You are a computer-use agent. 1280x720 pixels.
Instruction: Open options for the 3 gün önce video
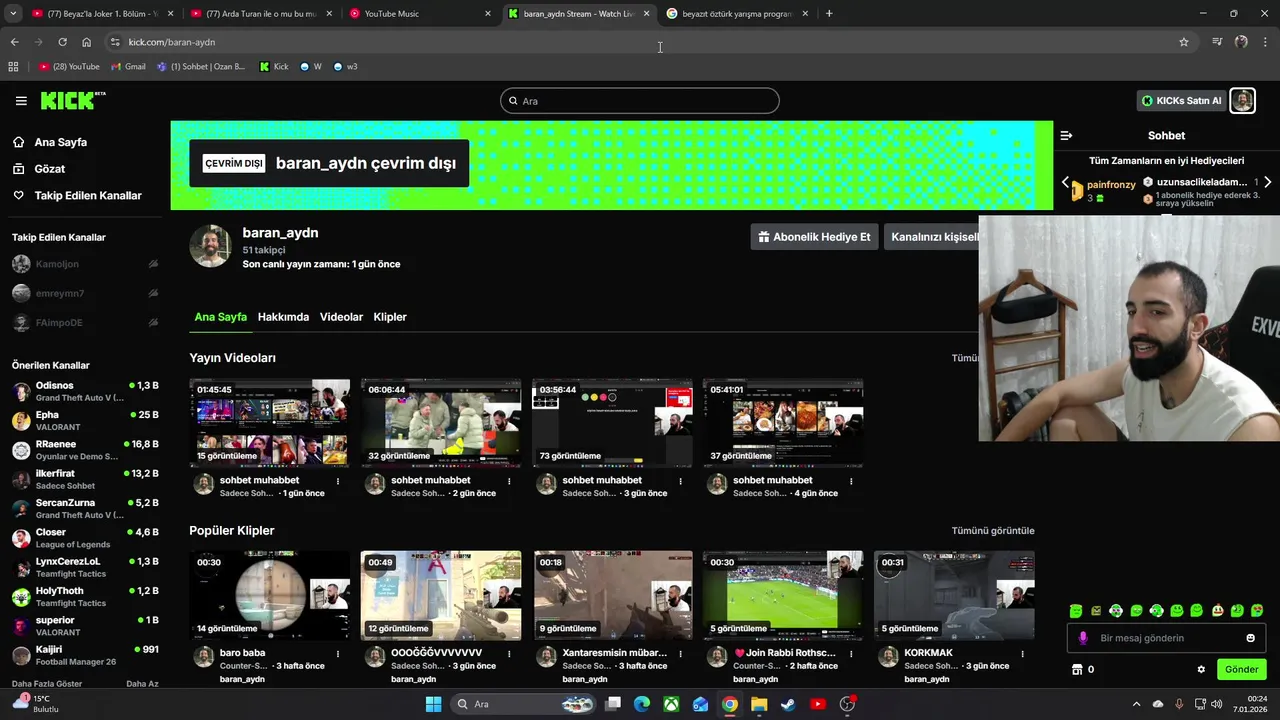680,481
